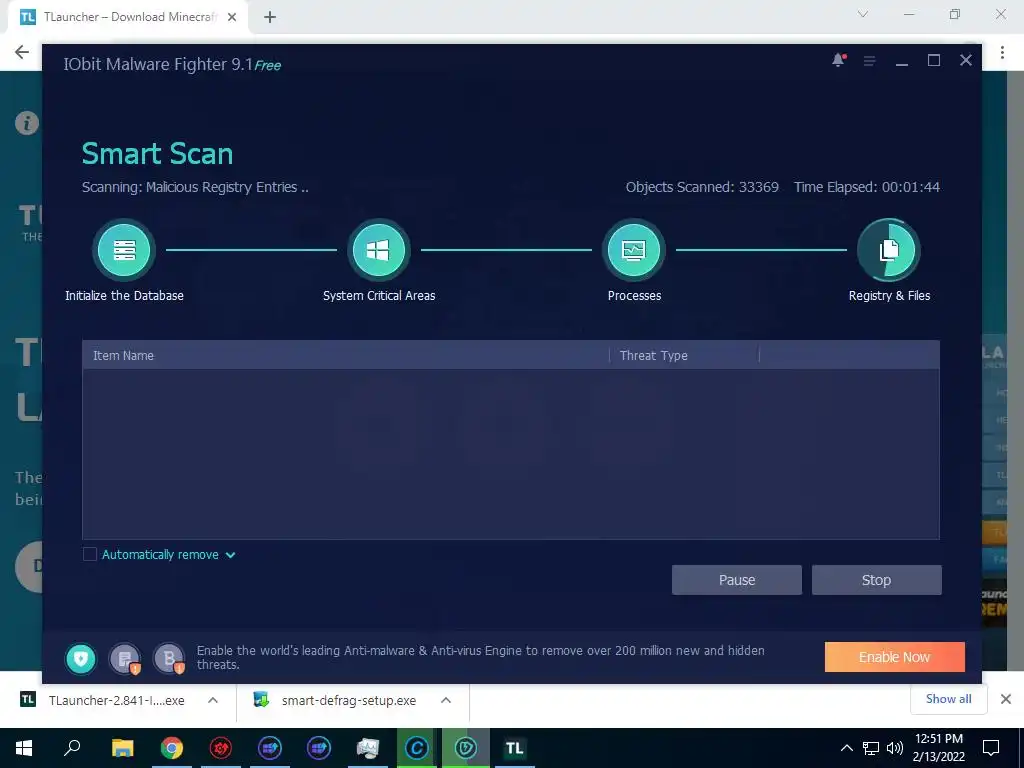
Task: Click the disabled ransomware engine icon
Action: tap(125, 659)
